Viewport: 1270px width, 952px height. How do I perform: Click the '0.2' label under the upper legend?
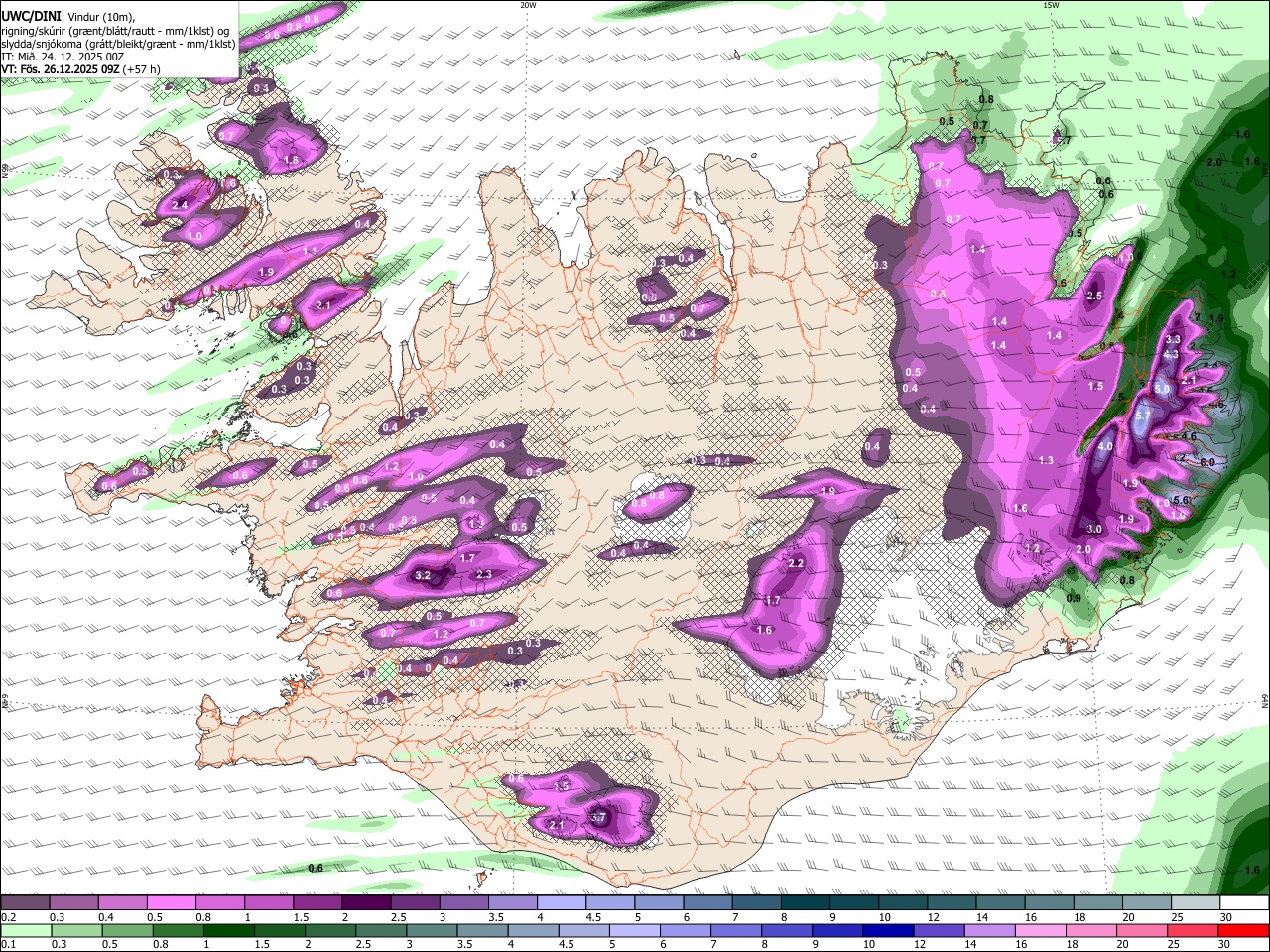click(x=8, y=917)
